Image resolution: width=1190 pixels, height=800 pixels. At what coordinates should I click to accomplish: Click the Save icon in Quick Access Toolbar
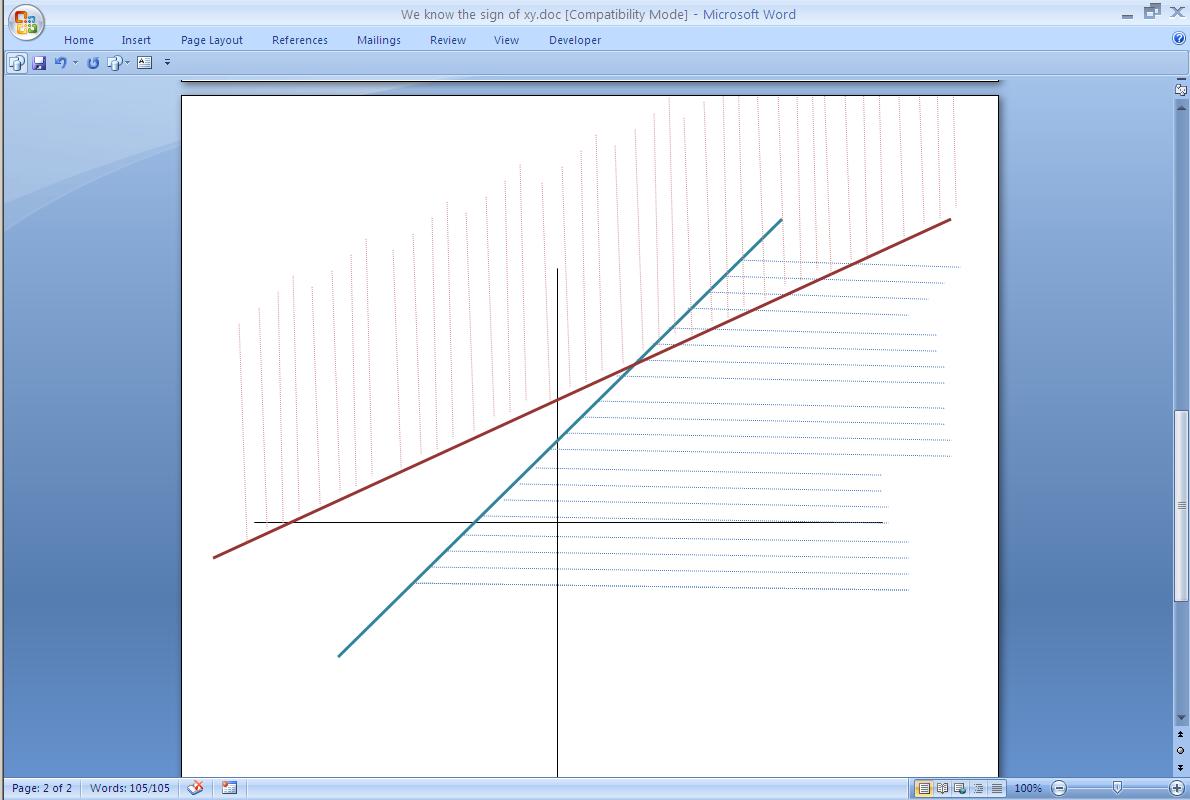(39, 63)
